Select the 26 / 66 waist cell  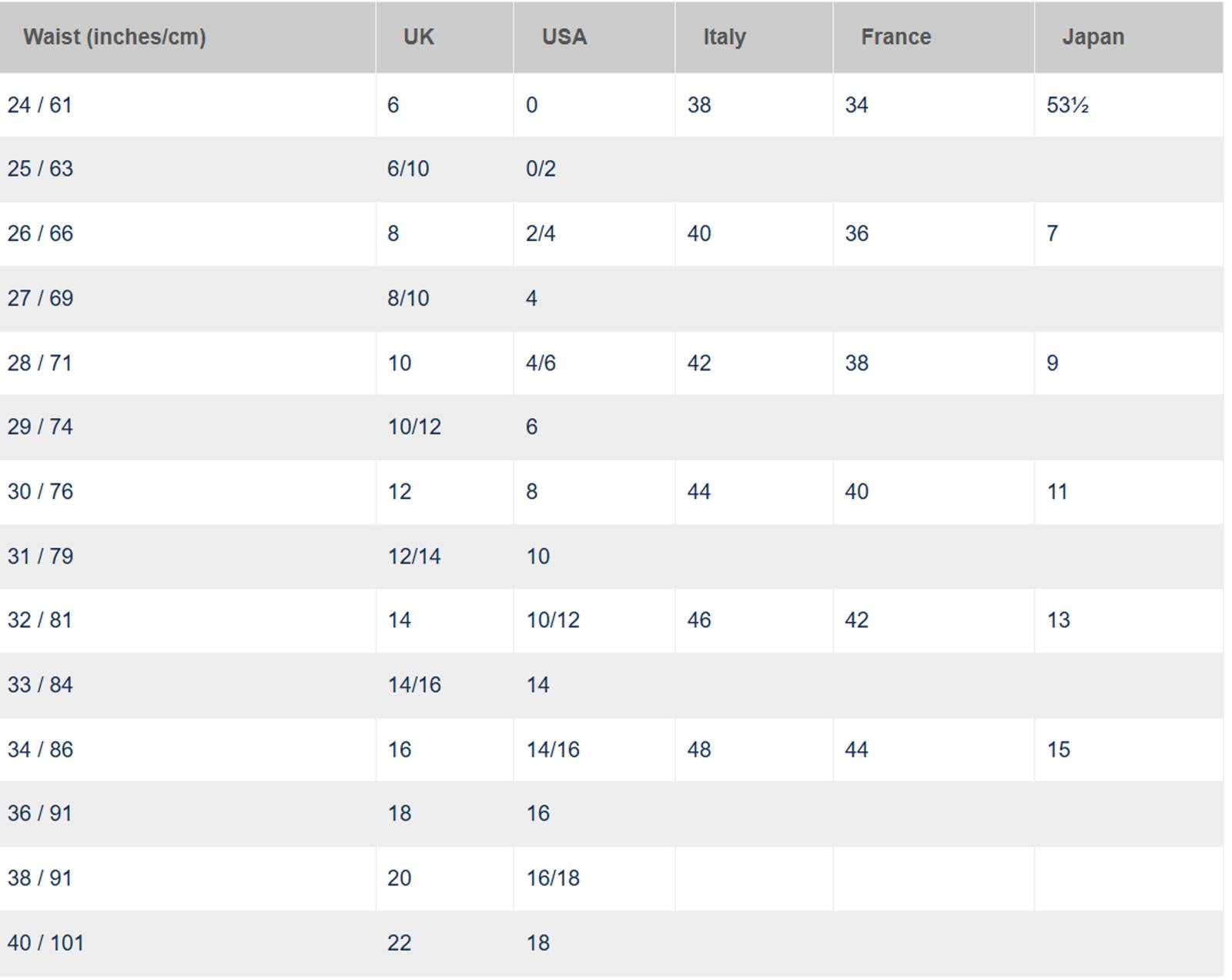(x=40, y=233)
